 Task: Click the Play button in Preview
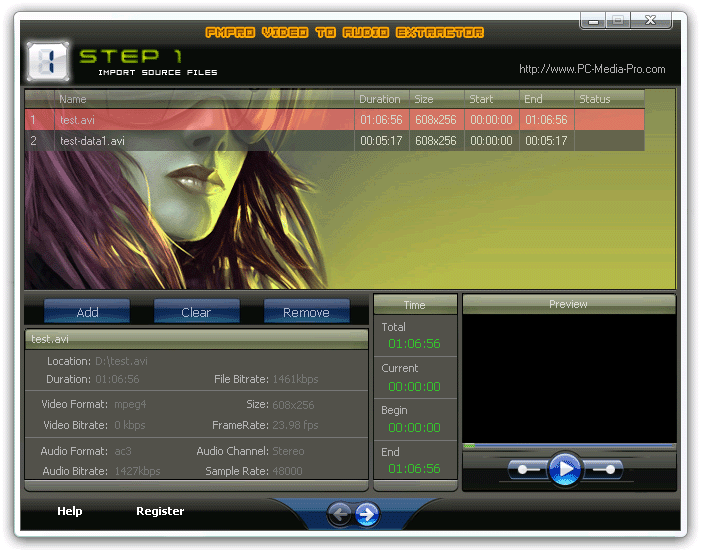pos(565,469)
